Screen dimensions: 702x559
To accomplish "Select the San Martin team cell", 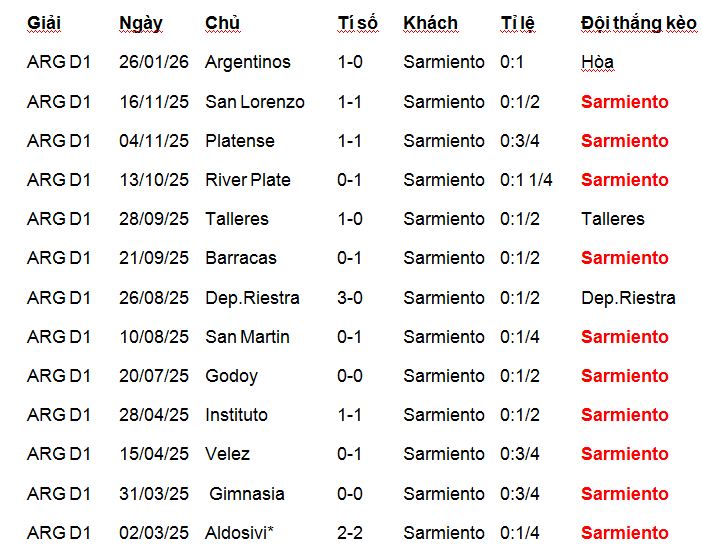I will [x=247, y=337].
